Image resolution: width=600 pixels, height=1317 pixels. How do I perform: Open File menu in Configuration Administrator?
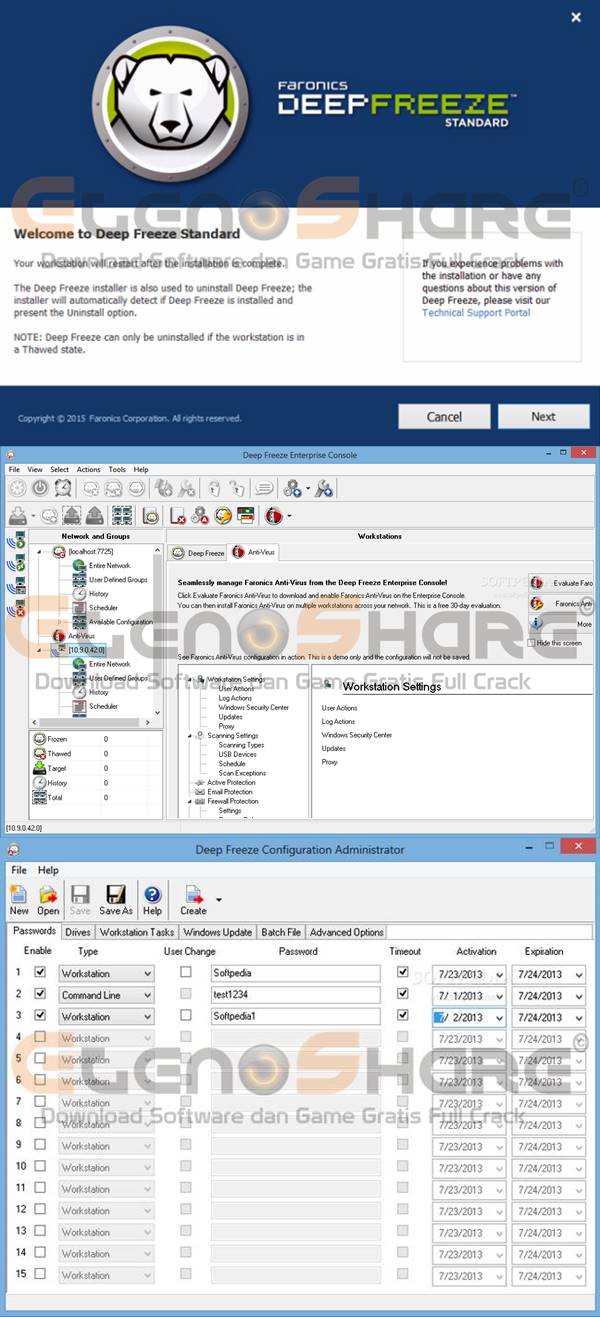[18, 870]
